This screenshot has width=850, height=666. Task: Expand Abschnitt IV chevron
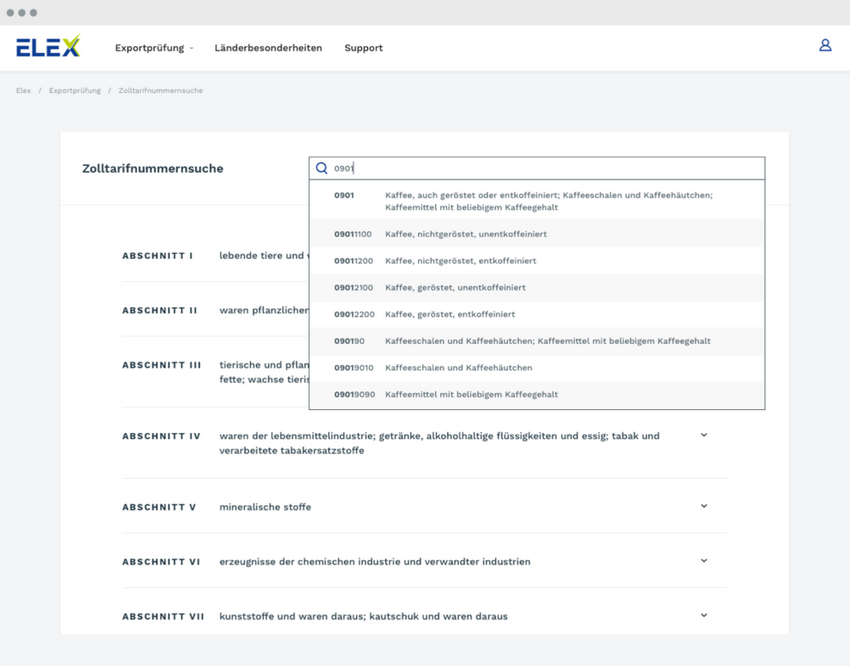704,436
